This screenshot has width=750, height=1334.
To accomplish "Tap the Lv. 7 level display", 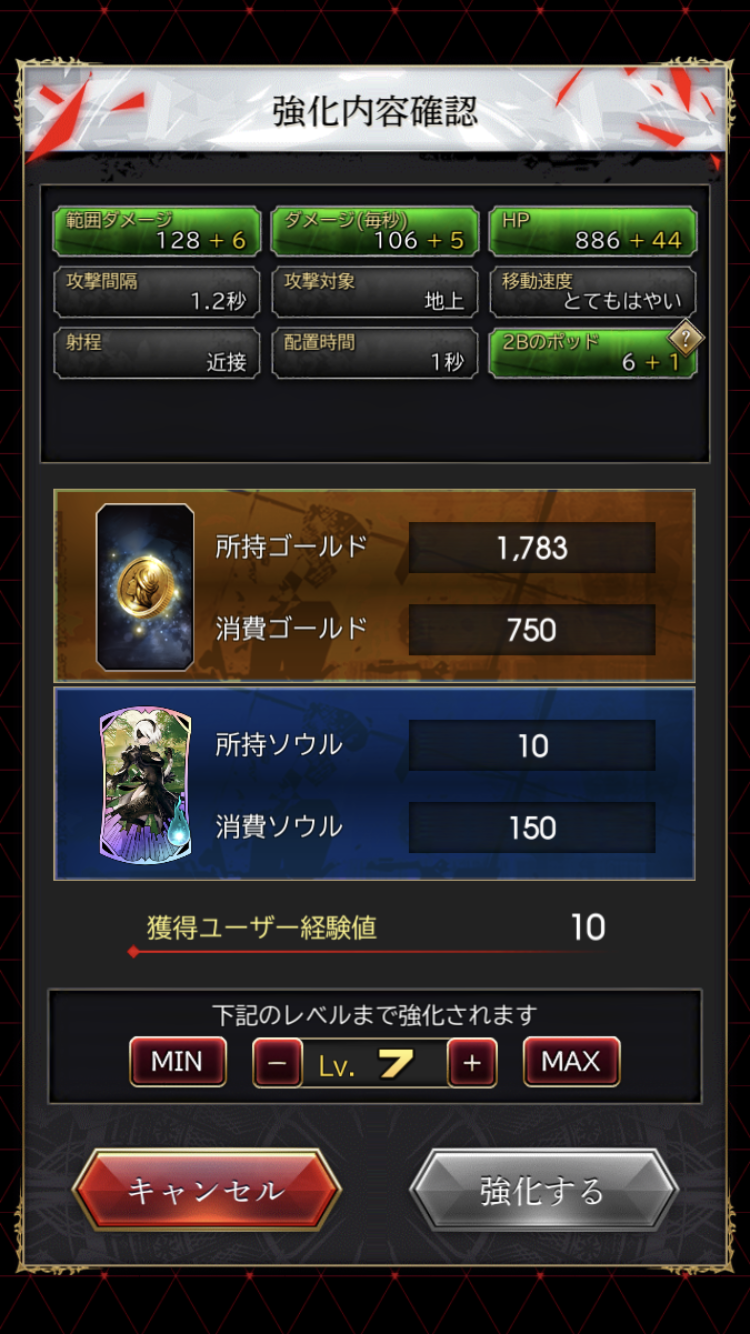I will click(375, 1063).
